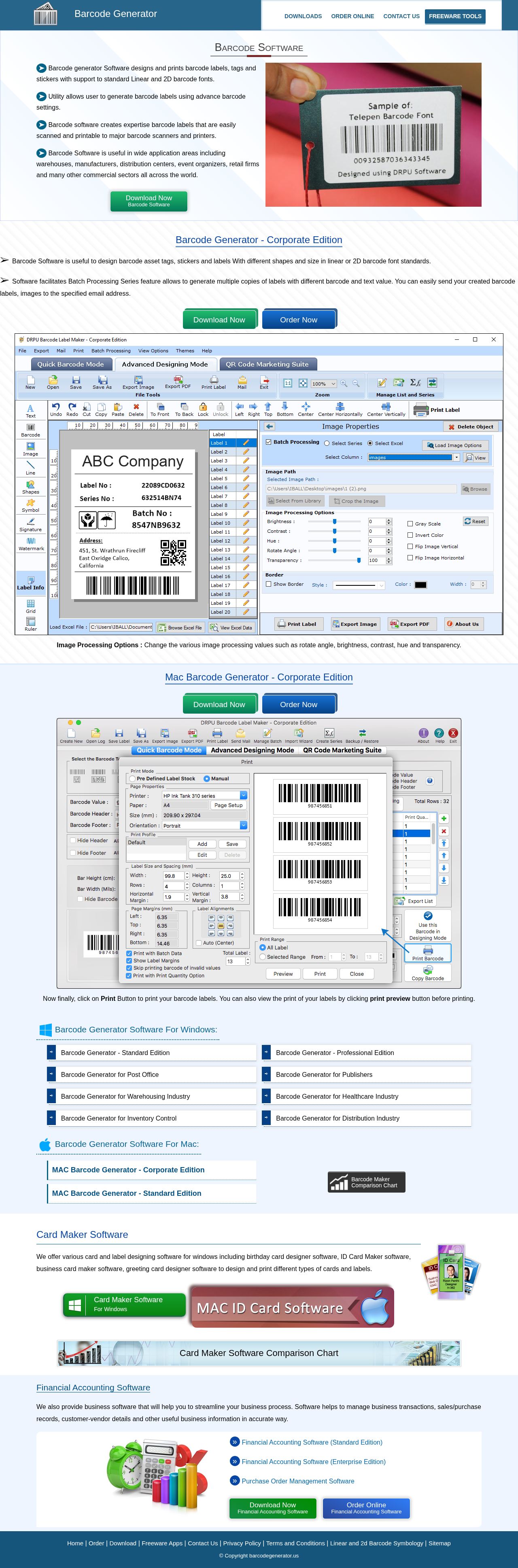Click the Telepen Barcode sample photo
The width and height of the screenshot is (518, 1568).
click(373, 135)
